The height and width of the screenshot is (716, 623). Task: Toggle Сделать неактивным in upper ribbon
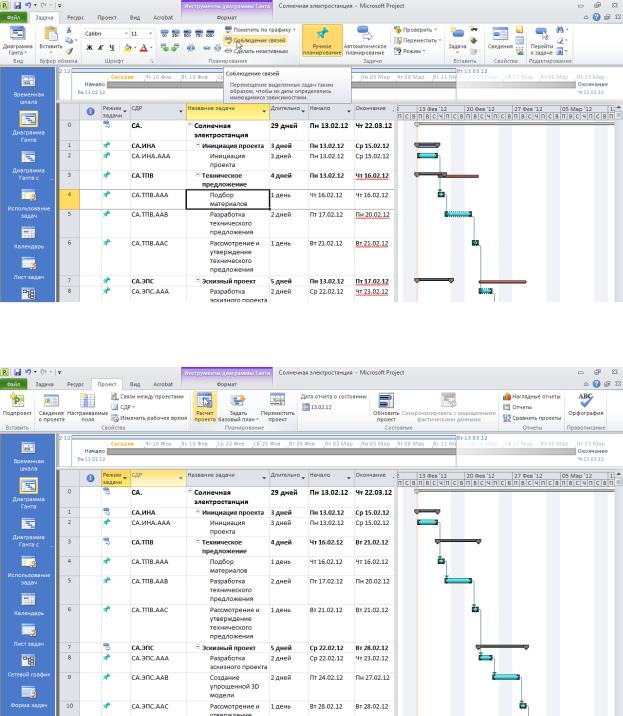pyautogui.click(x=256, y=51)
